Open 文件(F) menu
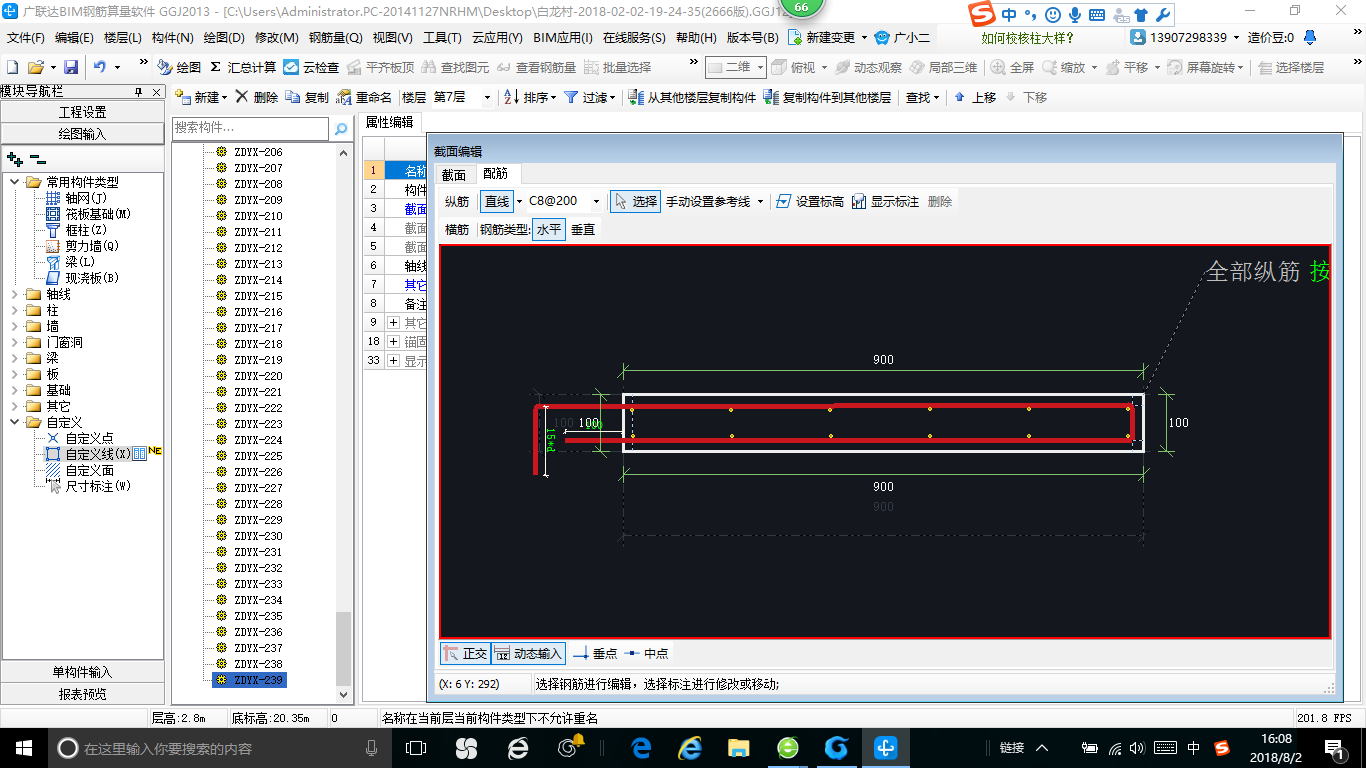Viewport: 1366px width, 768px height. click(x=26, y=38)
